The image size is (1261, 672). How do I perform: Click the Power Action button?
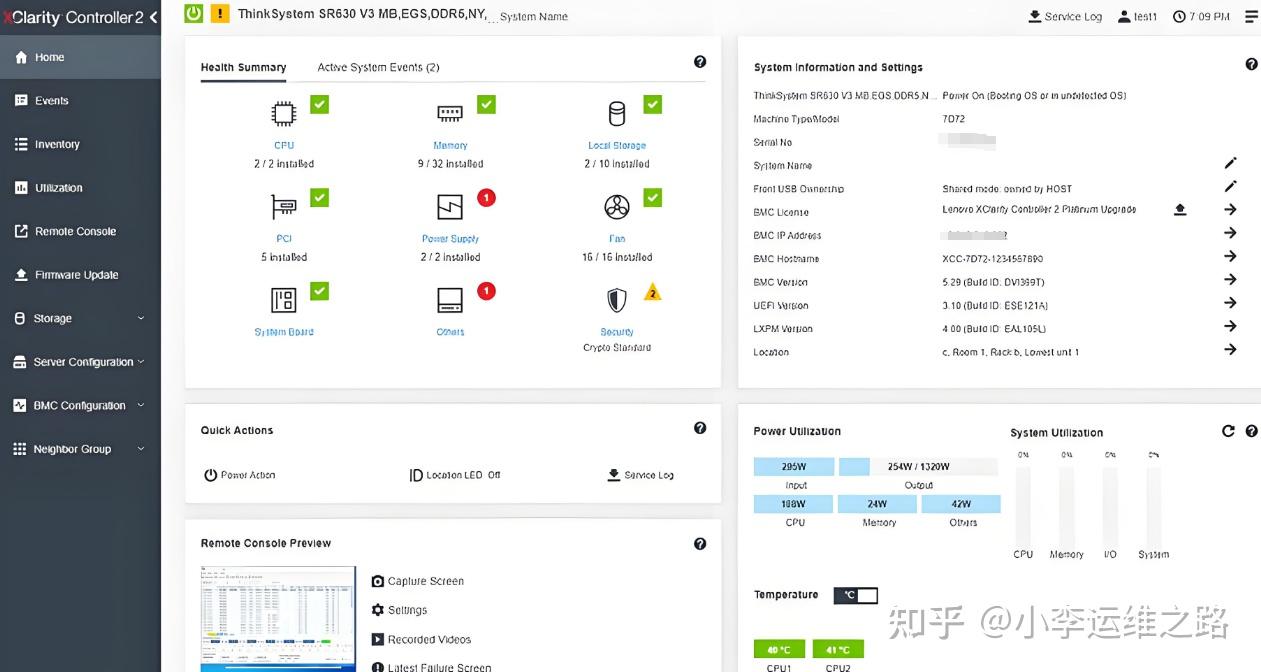240,475
